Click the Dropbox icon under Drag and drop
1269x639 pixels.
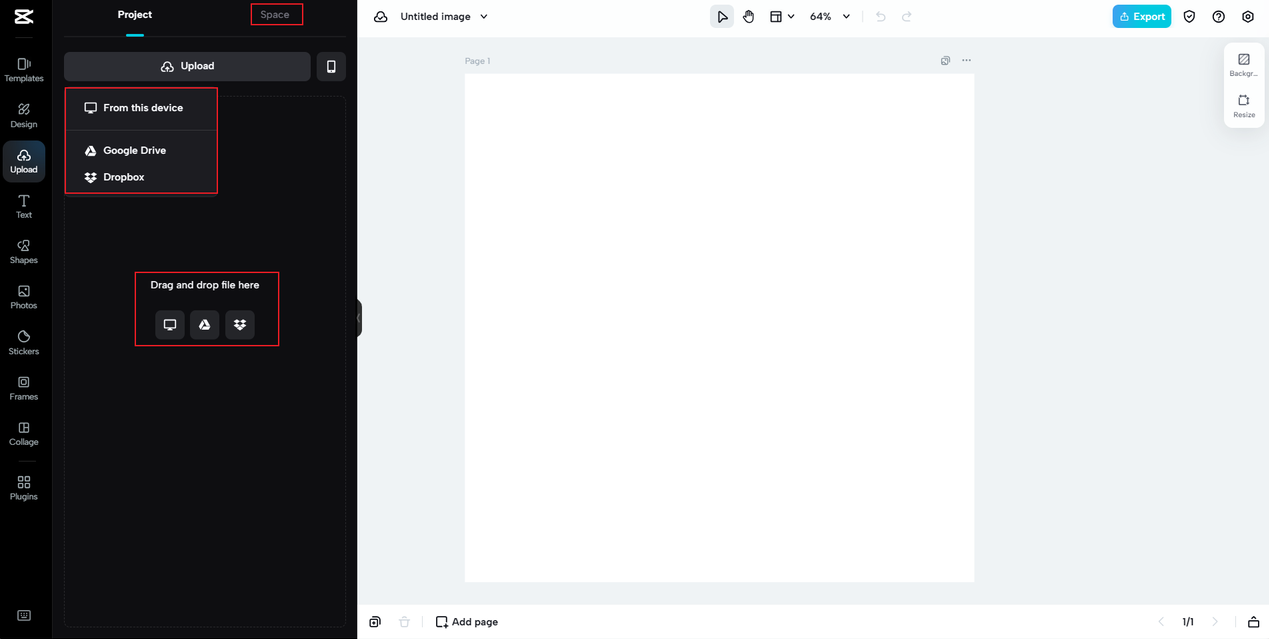tap(240, 325)
